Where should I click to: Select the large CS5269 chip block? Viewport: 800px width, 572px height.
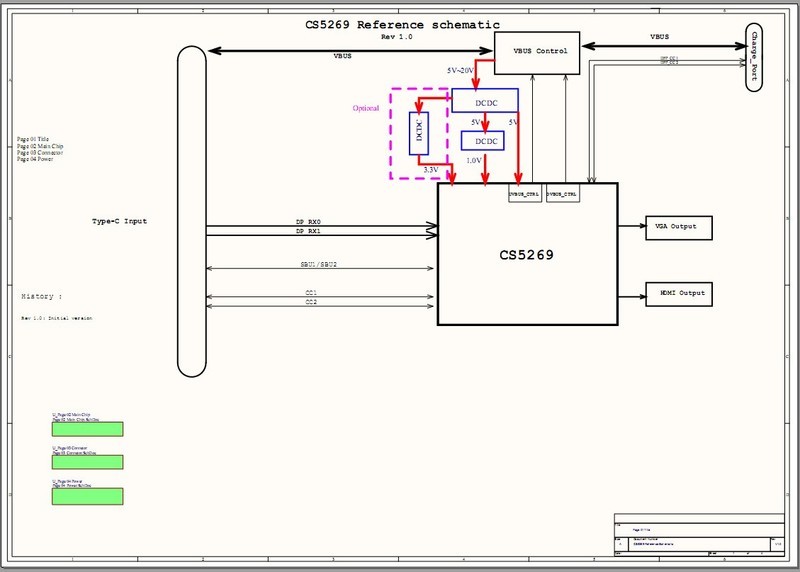[527, 255]
